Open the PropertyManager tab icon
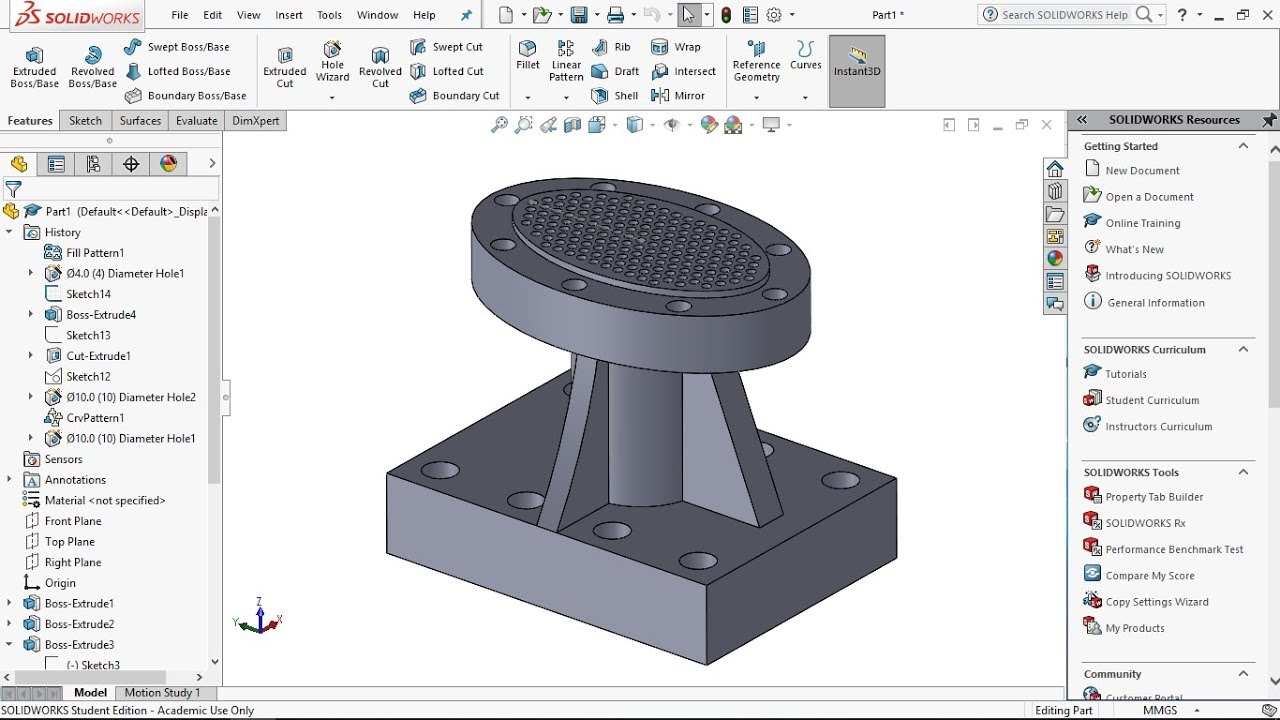 56,164
